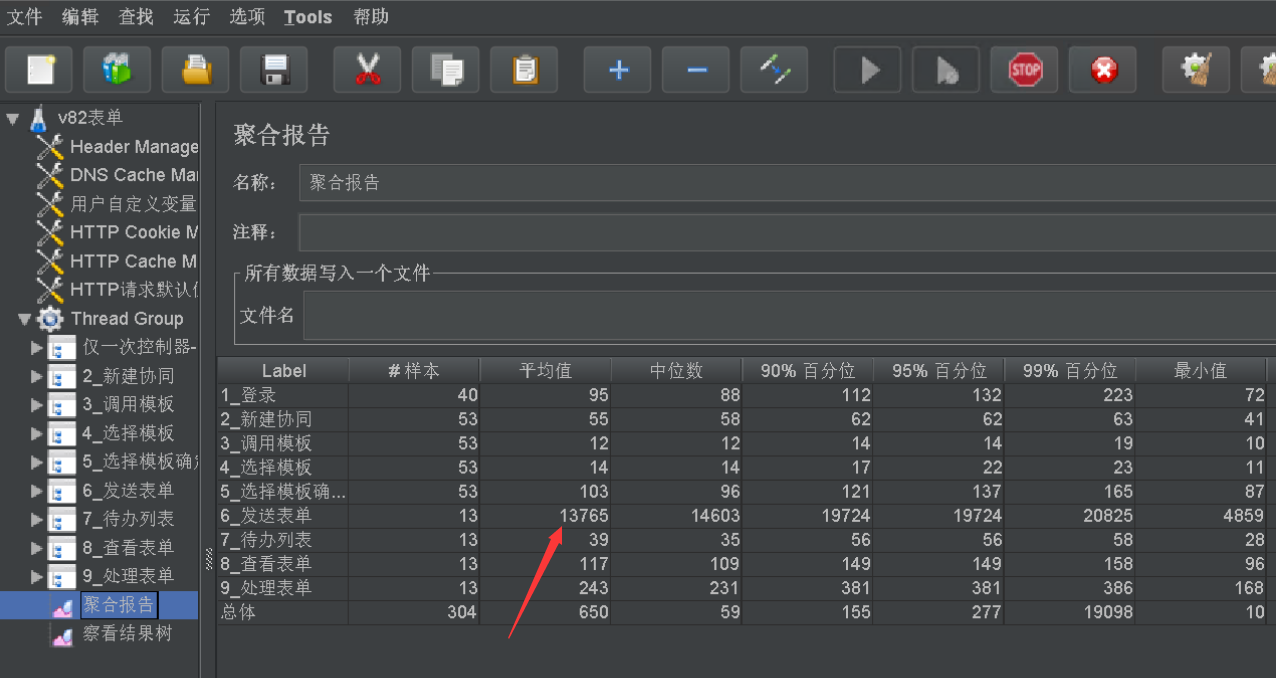Click the Open file folder icon
Screen dimensions: 1276x678
(196, 70)
